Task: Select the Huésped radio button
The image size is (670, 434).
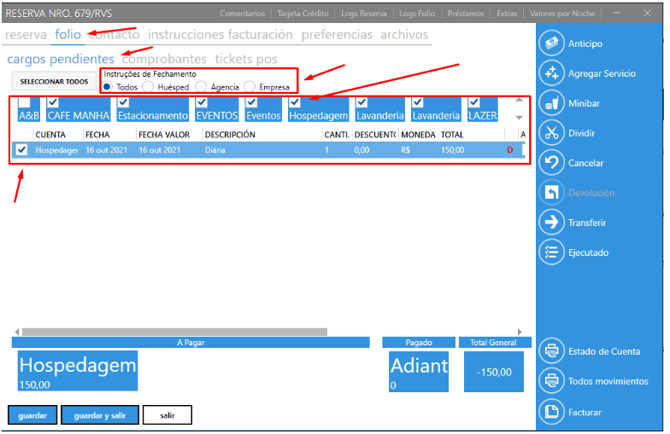Action: pos(148,87)
